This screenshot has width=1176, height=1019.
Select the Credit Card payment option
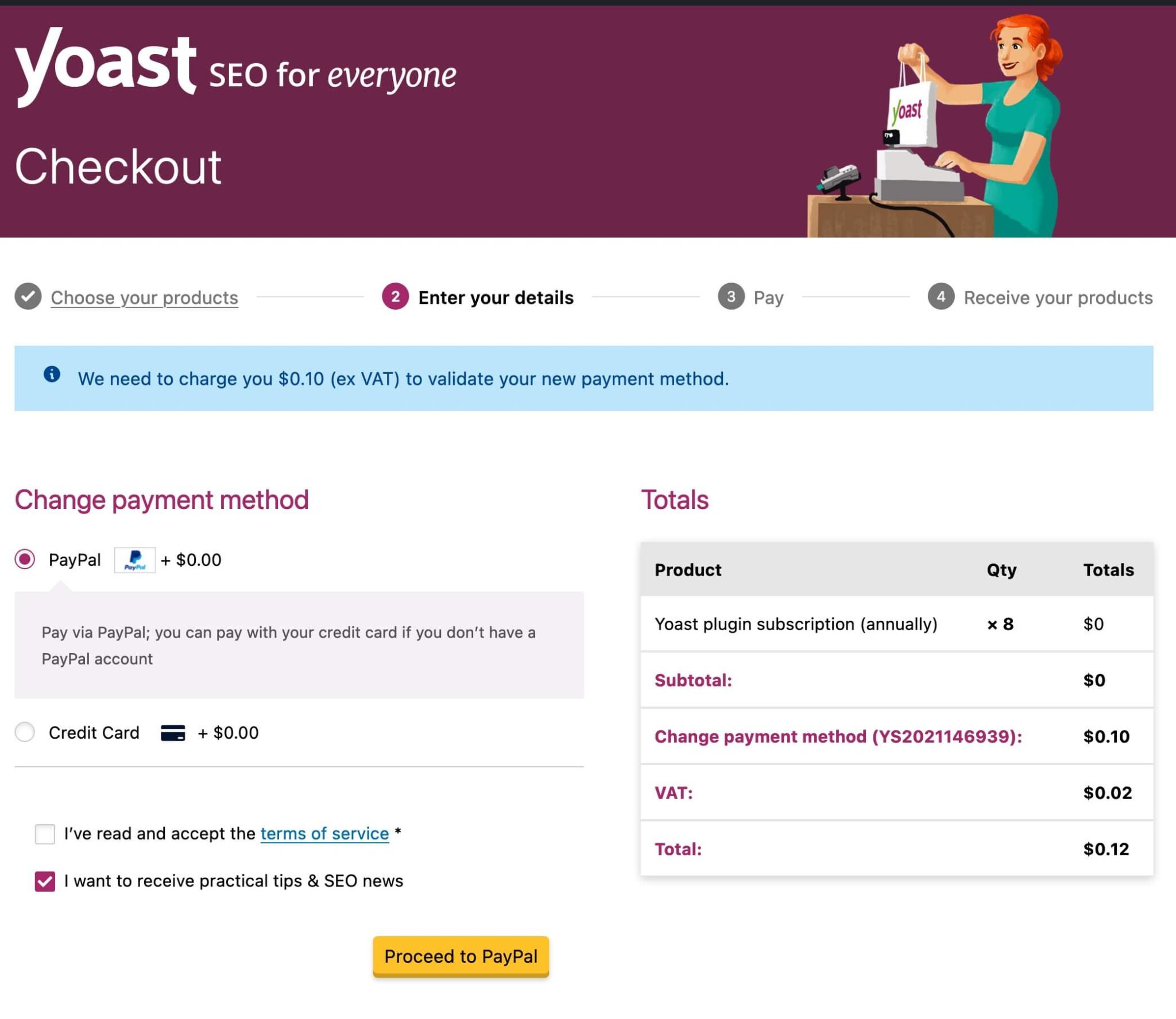[25, 732]
